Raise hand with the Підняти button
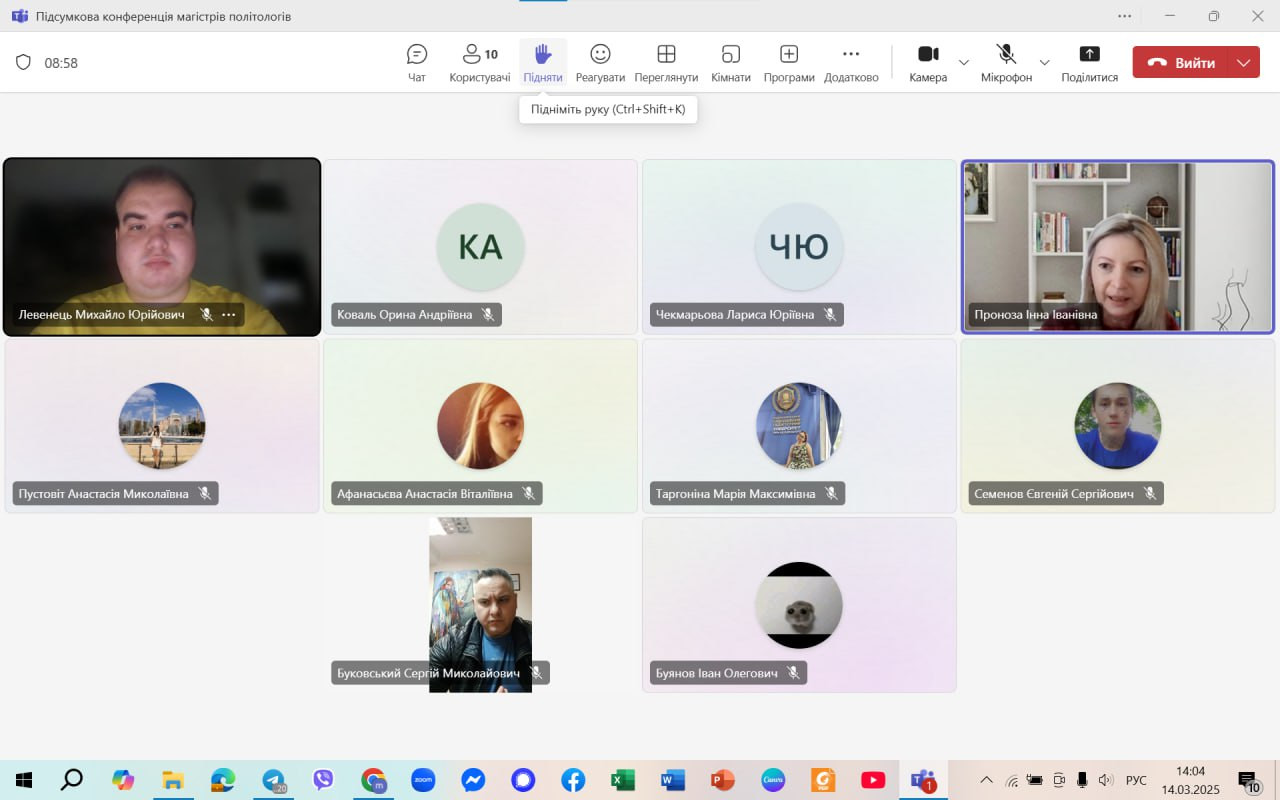This screenshot has height=800, width=1280. point(543,63)
